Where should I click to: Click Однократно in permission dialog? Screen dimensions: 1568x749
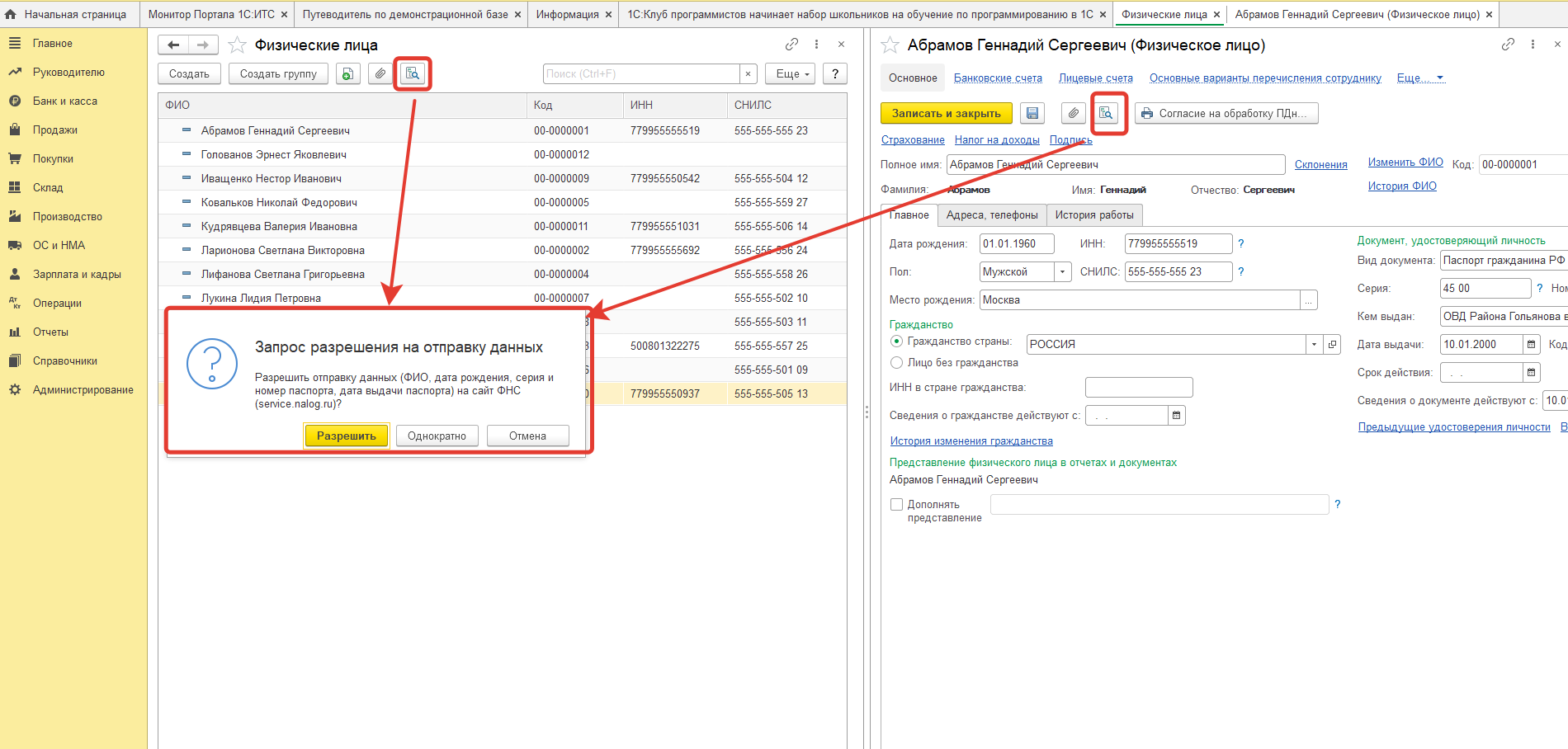pos(437,436)
